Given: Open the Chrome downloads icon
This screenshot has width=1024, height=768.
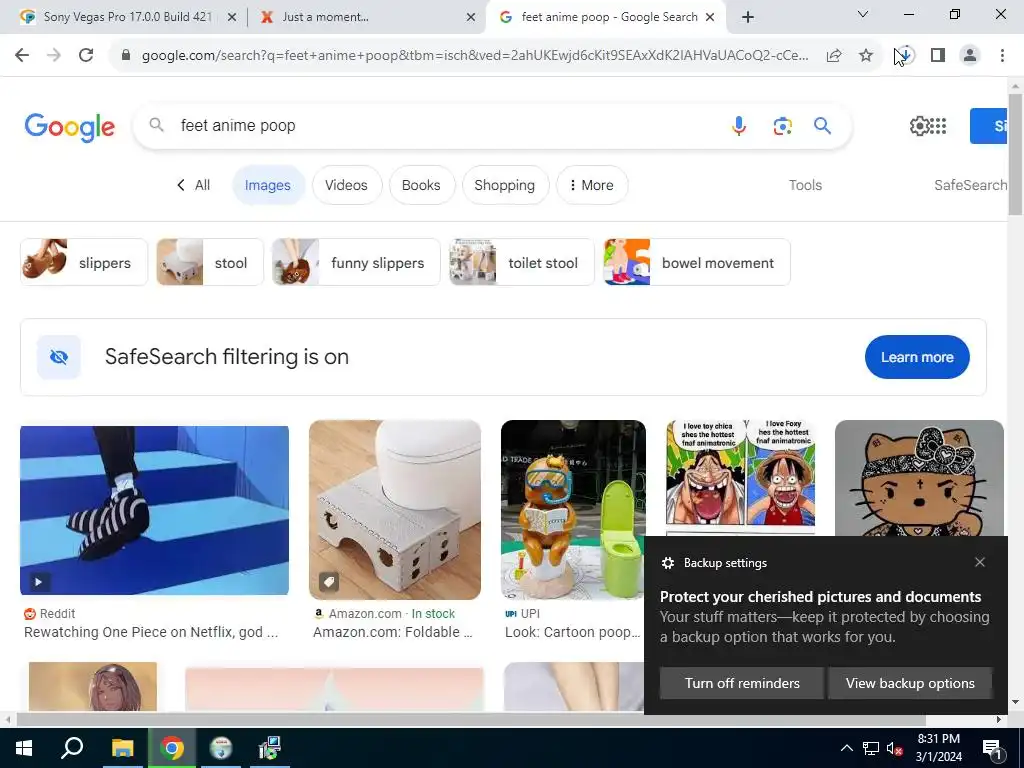Looking at the screenshot, I should click(x=905, y=56).
